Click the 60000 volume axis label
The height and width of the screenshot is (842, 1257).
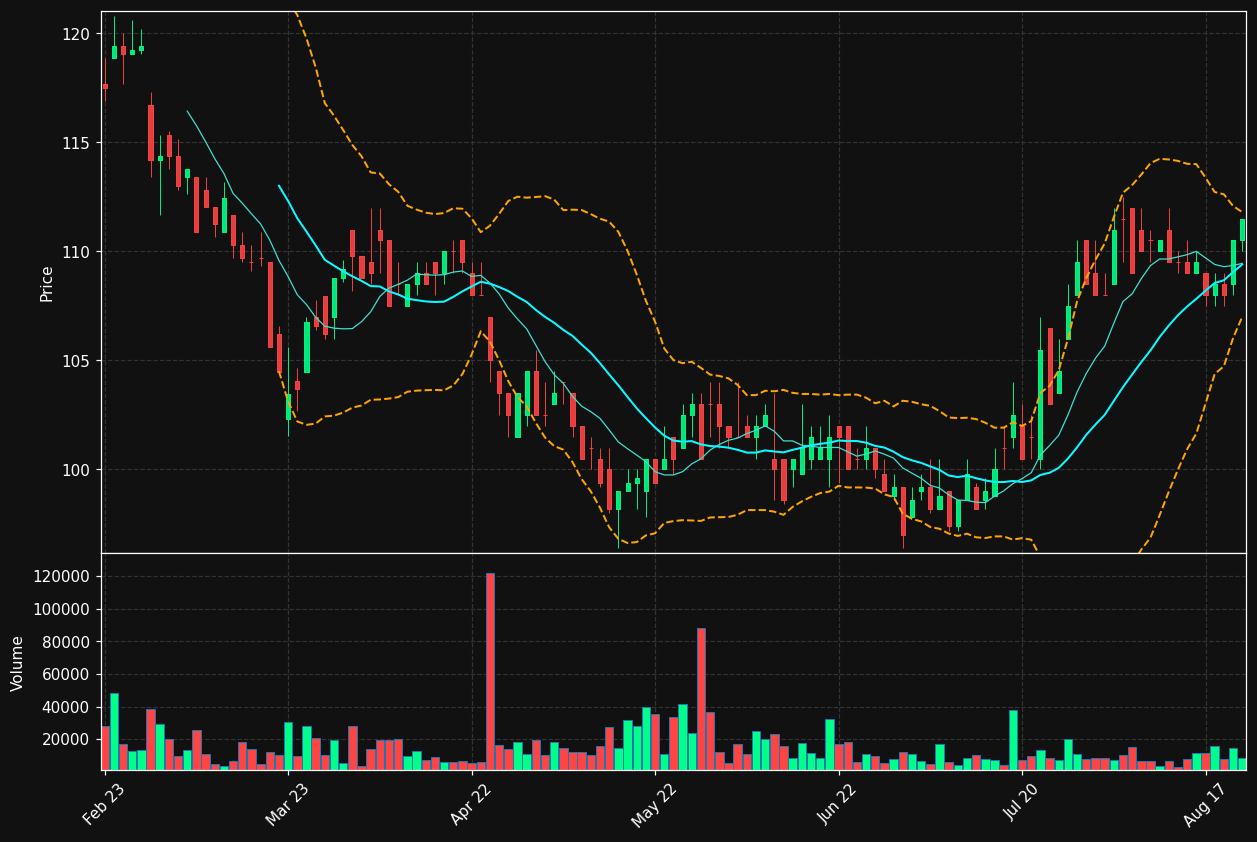67,675
